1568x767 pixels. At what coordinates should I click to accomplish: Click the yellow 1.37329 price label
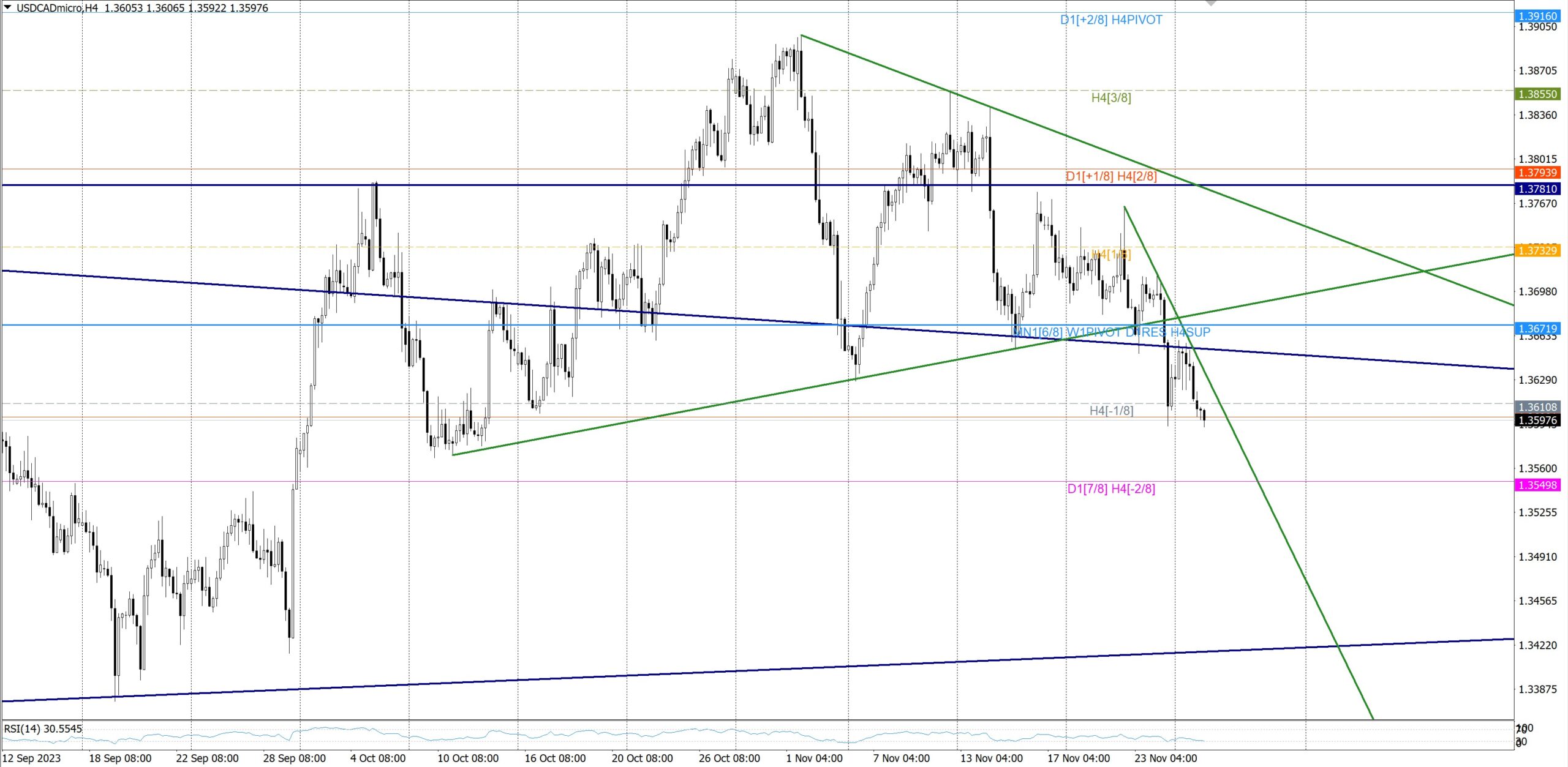[1537, 250]
